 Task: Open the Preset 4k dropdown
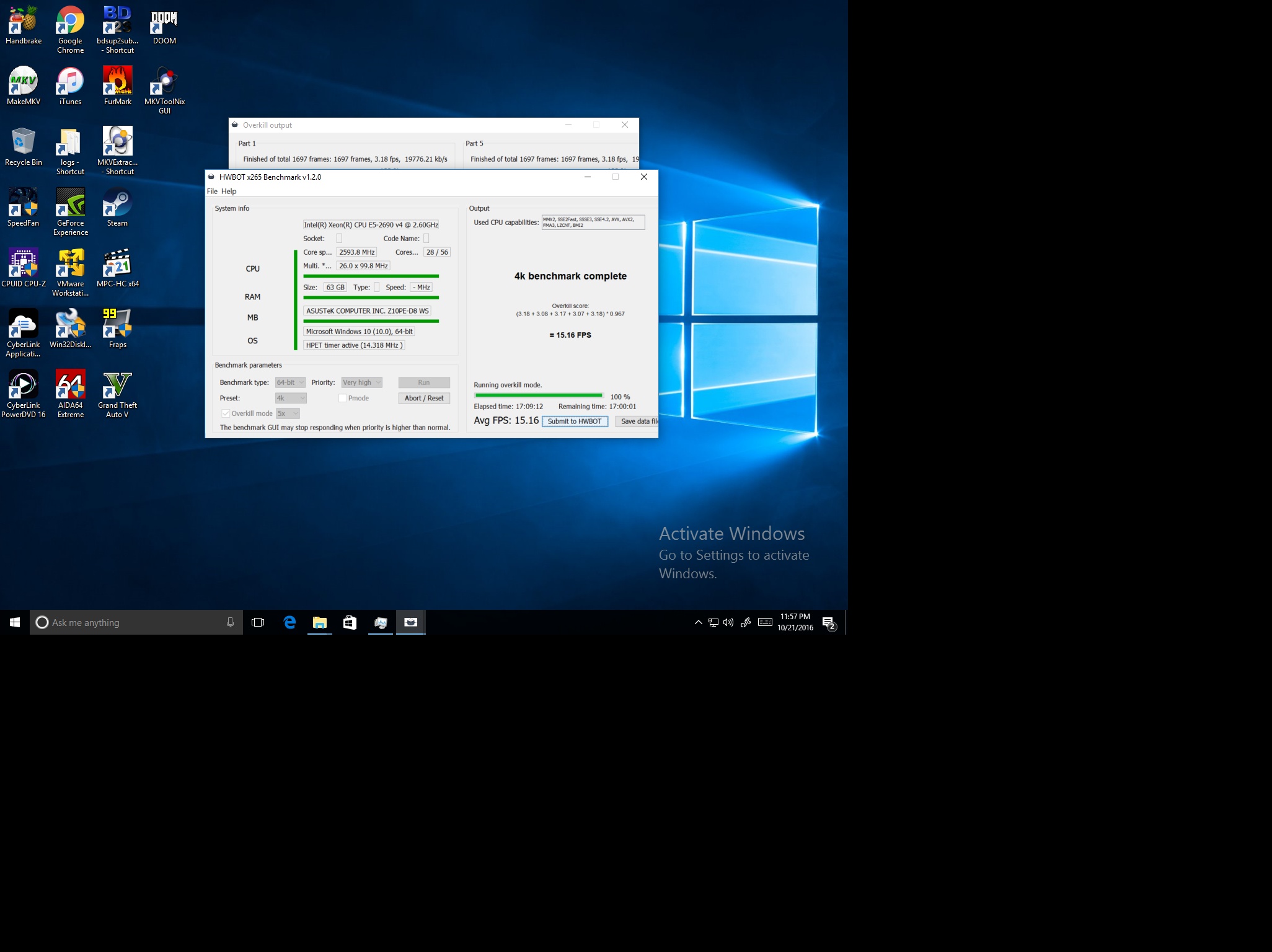coord(291,398)
